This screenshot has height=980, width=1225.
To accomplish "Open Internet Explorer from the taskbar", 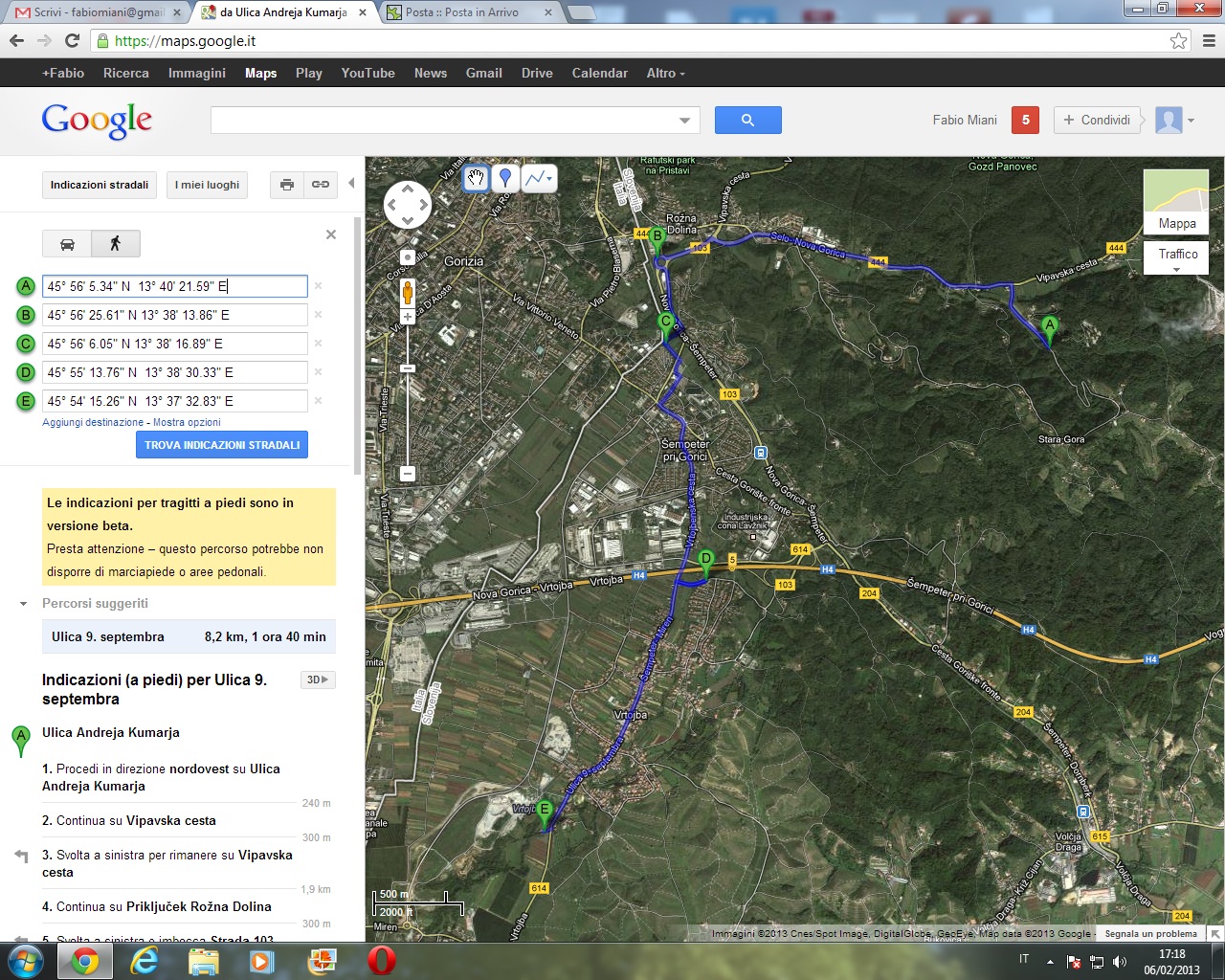I will point(145,961).
